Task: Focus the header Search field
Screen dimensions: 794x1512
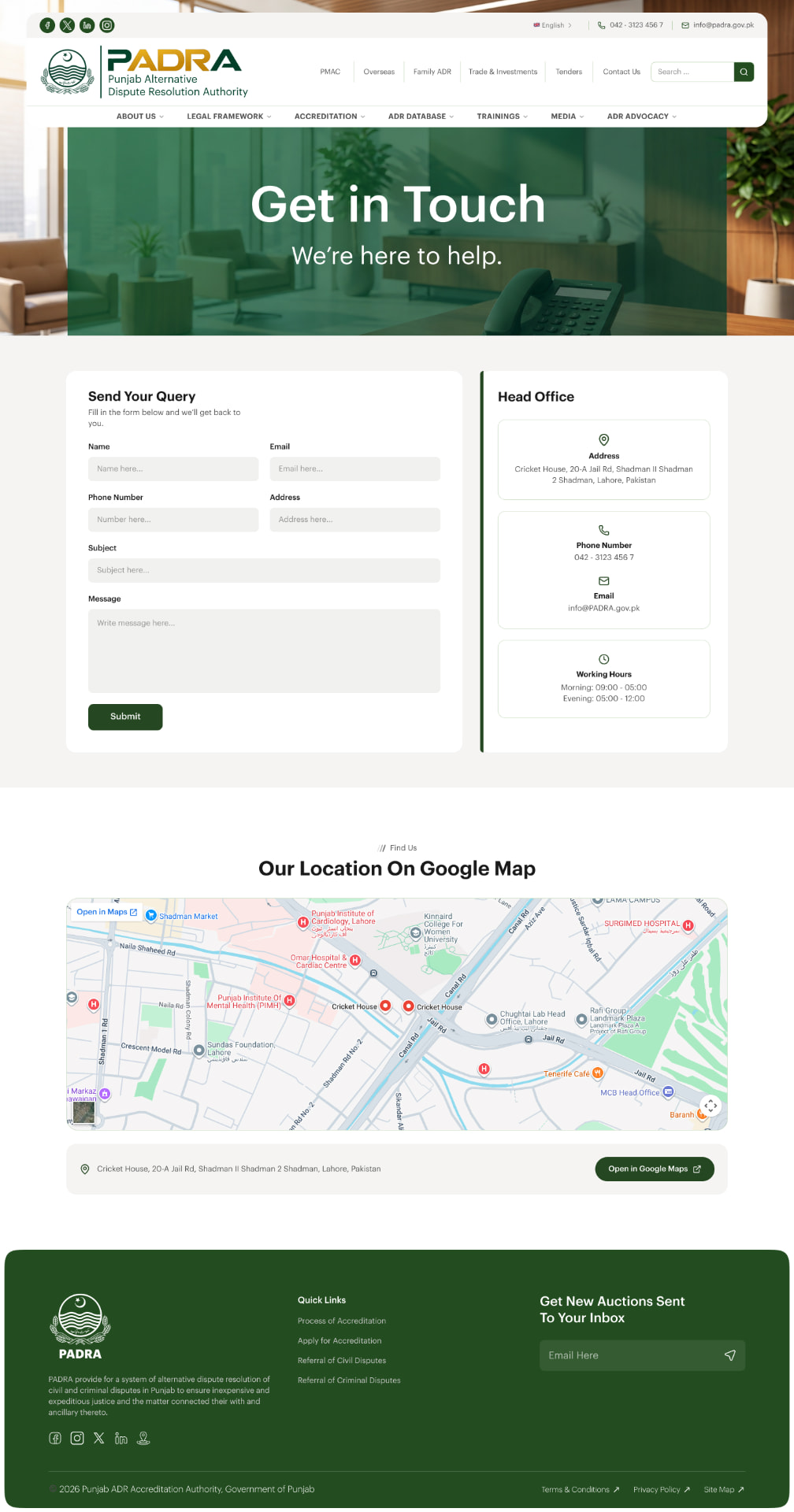Action: (693, 72)
